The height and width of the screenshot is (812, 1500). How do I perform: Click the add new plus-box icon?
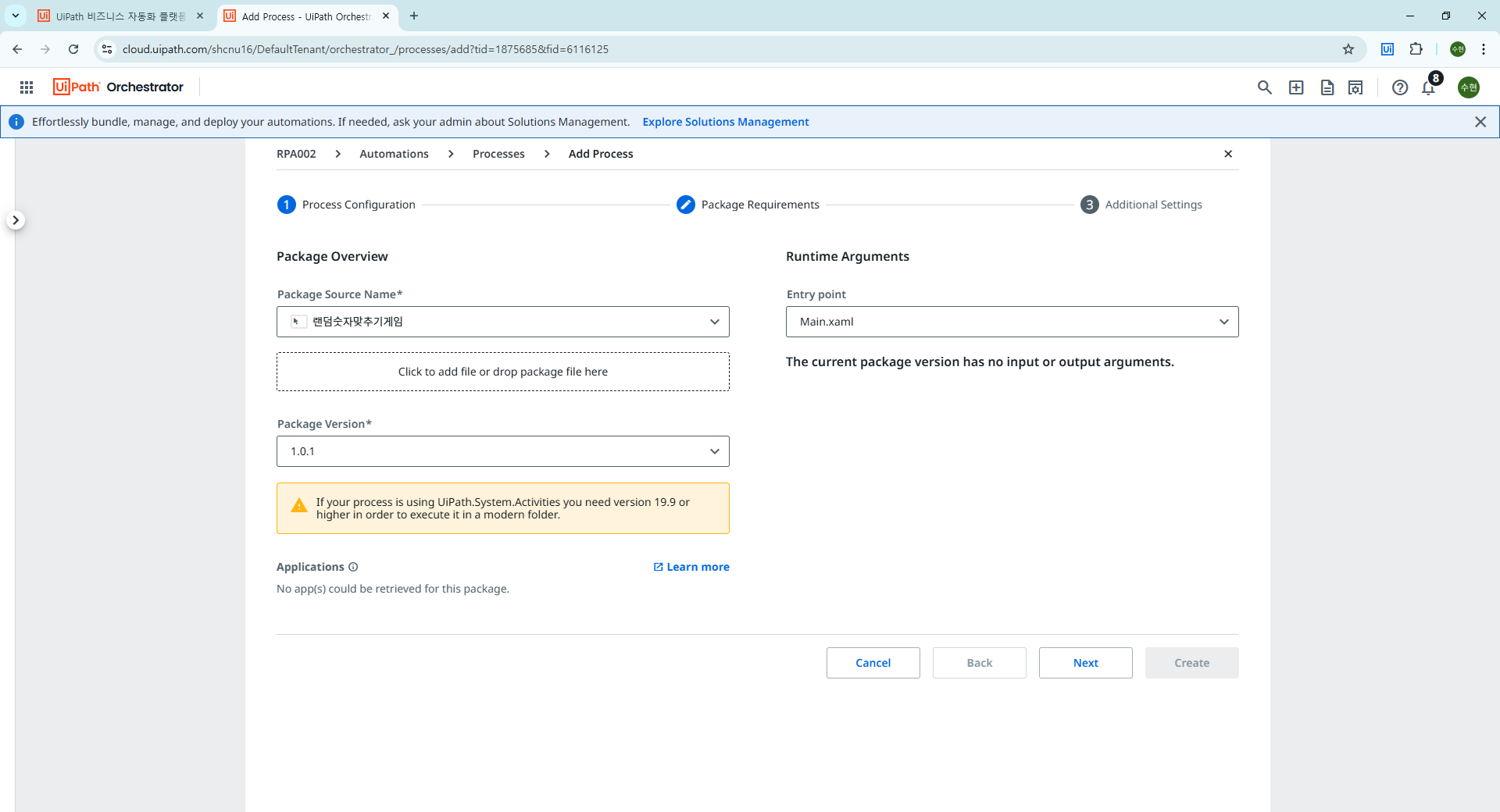(1296, 87)
